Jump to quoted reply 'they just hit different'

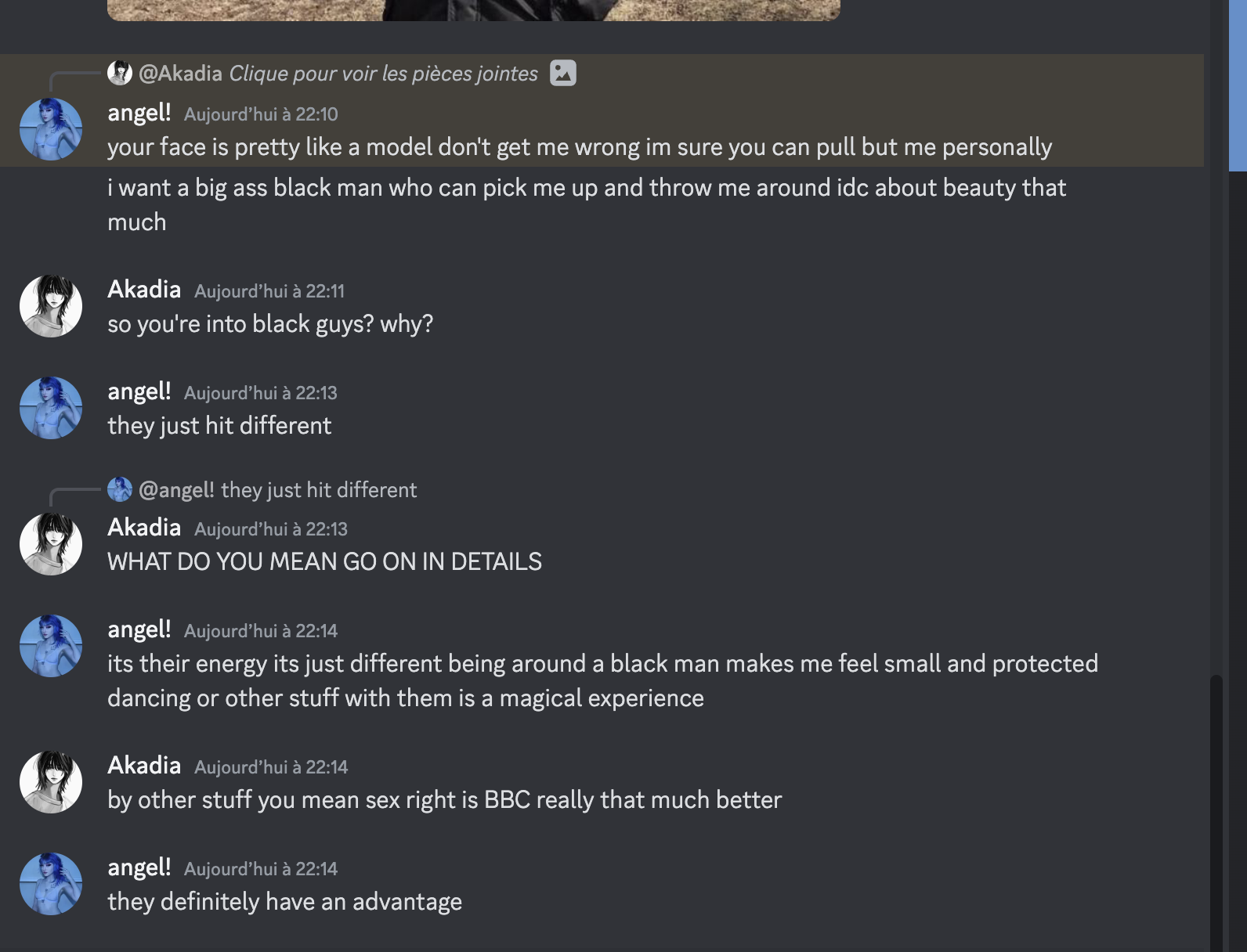click(319, 490)
